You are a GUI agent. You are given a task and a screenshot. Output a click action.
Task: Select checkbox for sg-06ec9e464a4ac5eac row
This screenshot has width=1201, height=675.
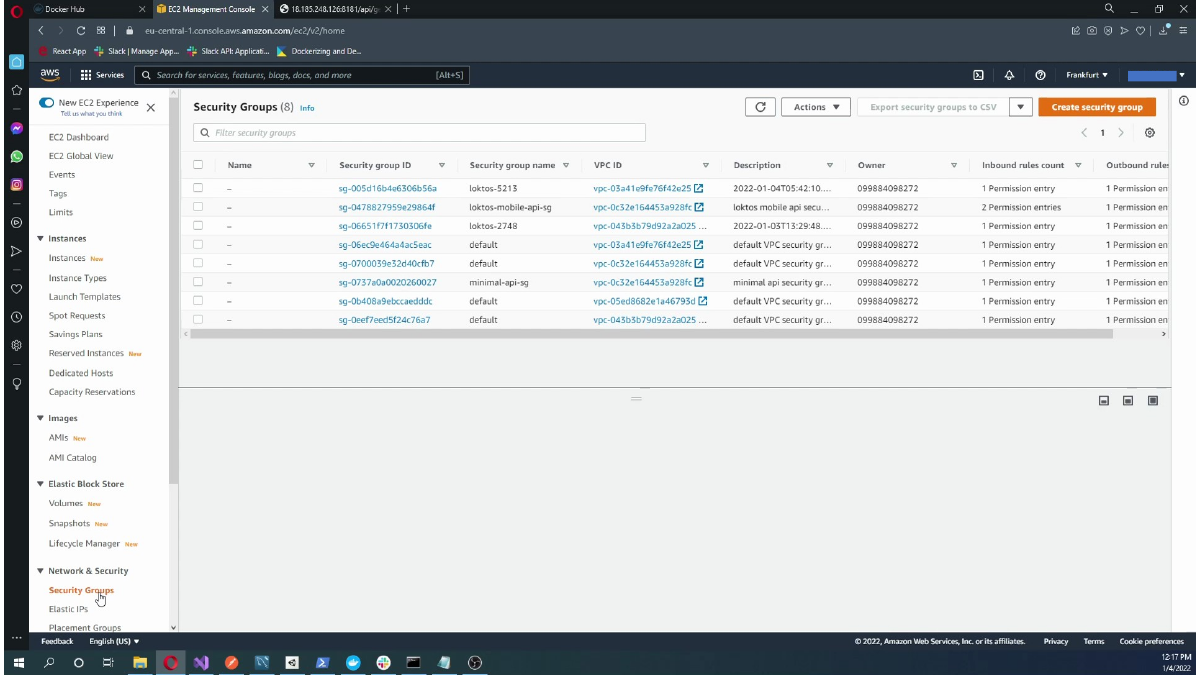pos(198,245)
